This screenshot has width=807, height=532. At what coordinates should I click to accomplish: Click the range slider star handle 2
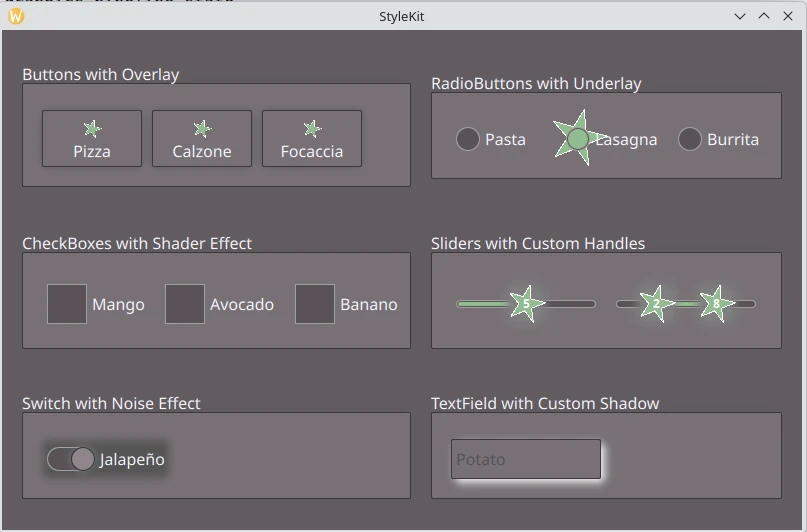[656, 304]
